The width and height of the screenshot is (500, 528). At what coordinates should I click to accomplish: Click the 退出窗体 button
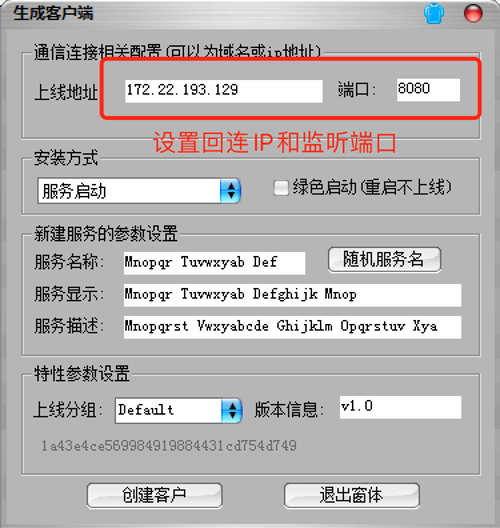[x=352, y=495]
